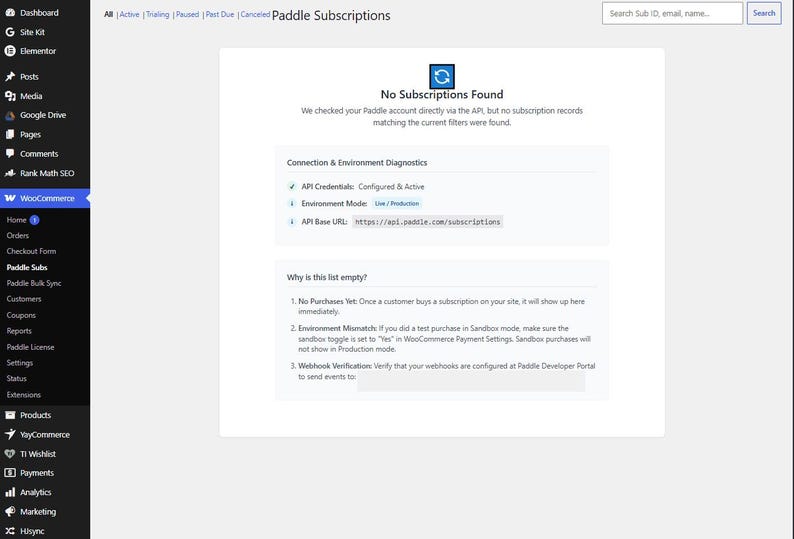Click the api.paddle.com subscriptions URL
Image resolution: width=794 pixels, height=539 pixels.
click(x=427, y=221)
